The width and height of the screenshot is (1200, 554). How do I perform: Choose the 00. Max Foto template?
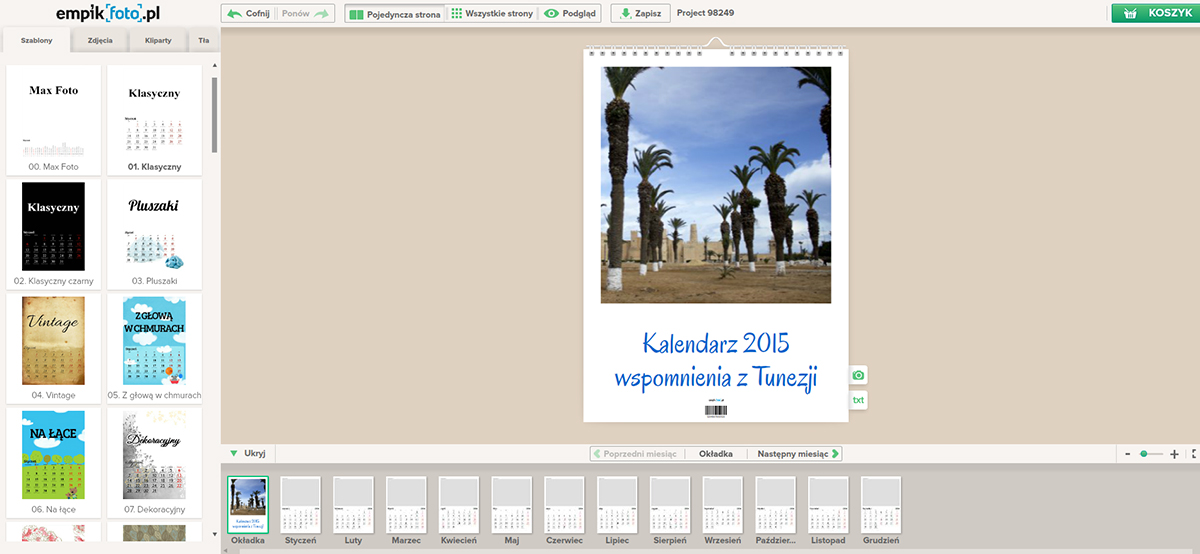click(x=53, y=119)
